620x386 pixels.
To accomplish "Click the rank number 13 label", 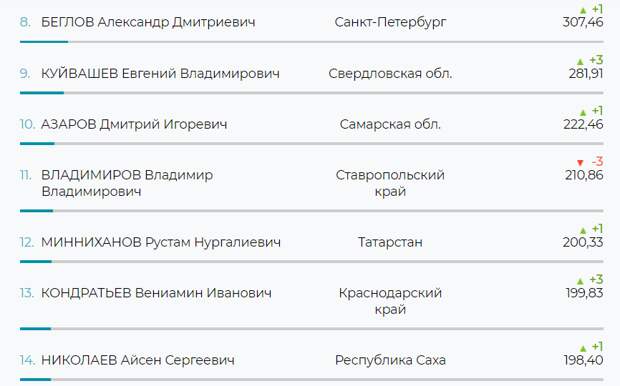I will point(26,293).
